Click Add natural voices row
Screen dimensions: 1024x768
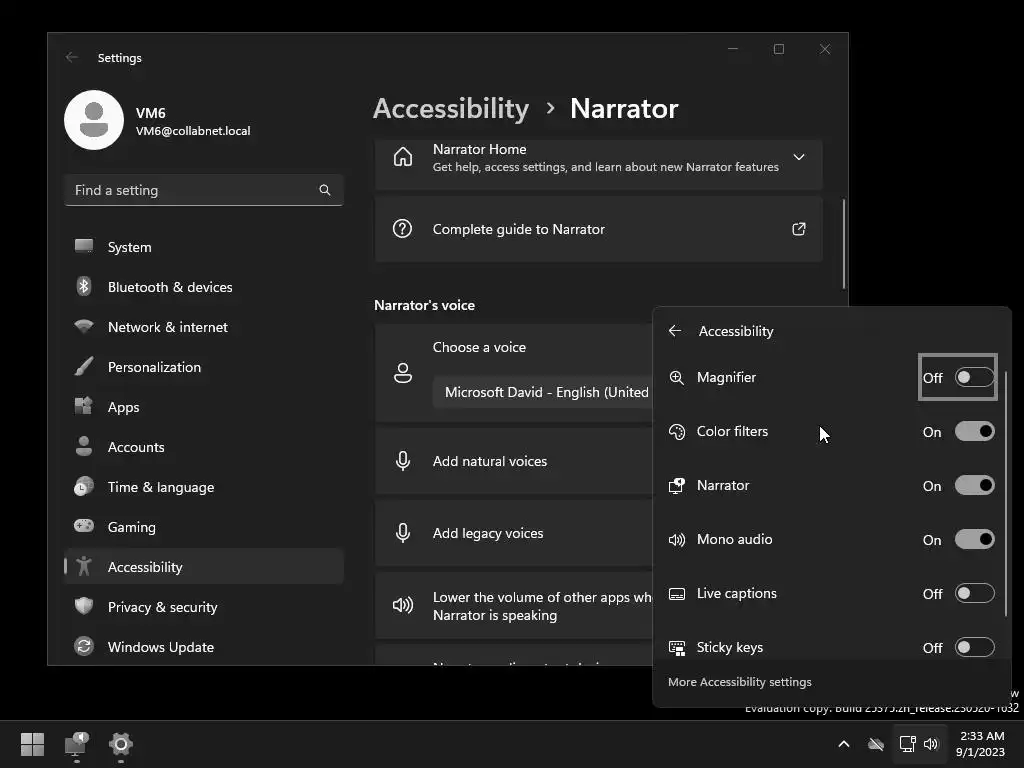click(x=514, y=461)
